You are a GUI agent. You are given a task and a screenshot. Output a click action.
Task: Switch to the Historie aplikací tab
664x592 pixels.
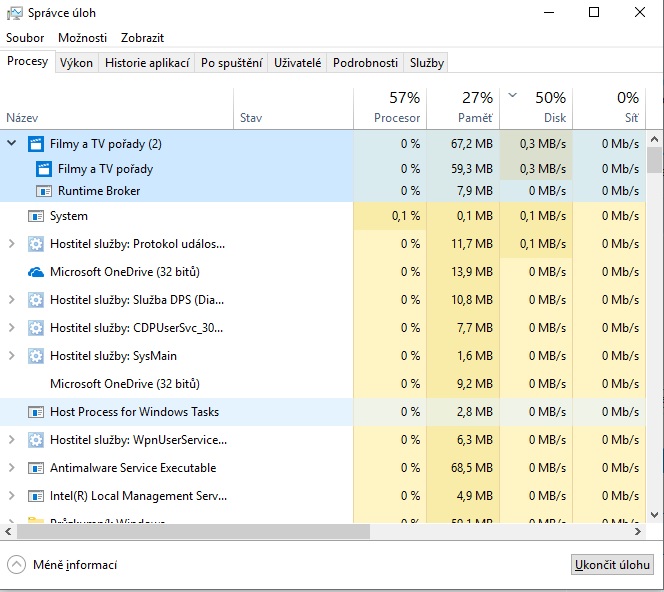click(147, 63)
